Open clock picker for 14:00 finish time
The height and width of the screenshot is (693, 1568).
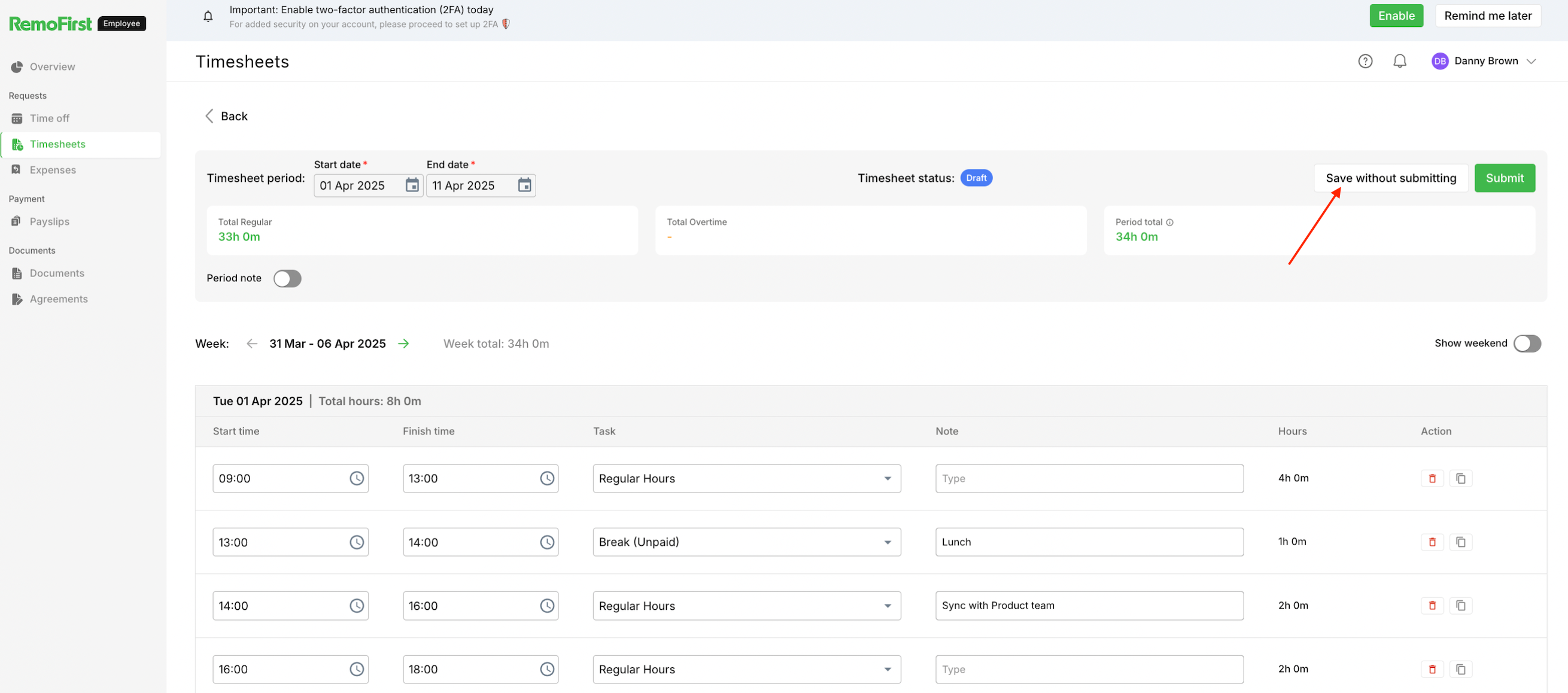point(546,542)
